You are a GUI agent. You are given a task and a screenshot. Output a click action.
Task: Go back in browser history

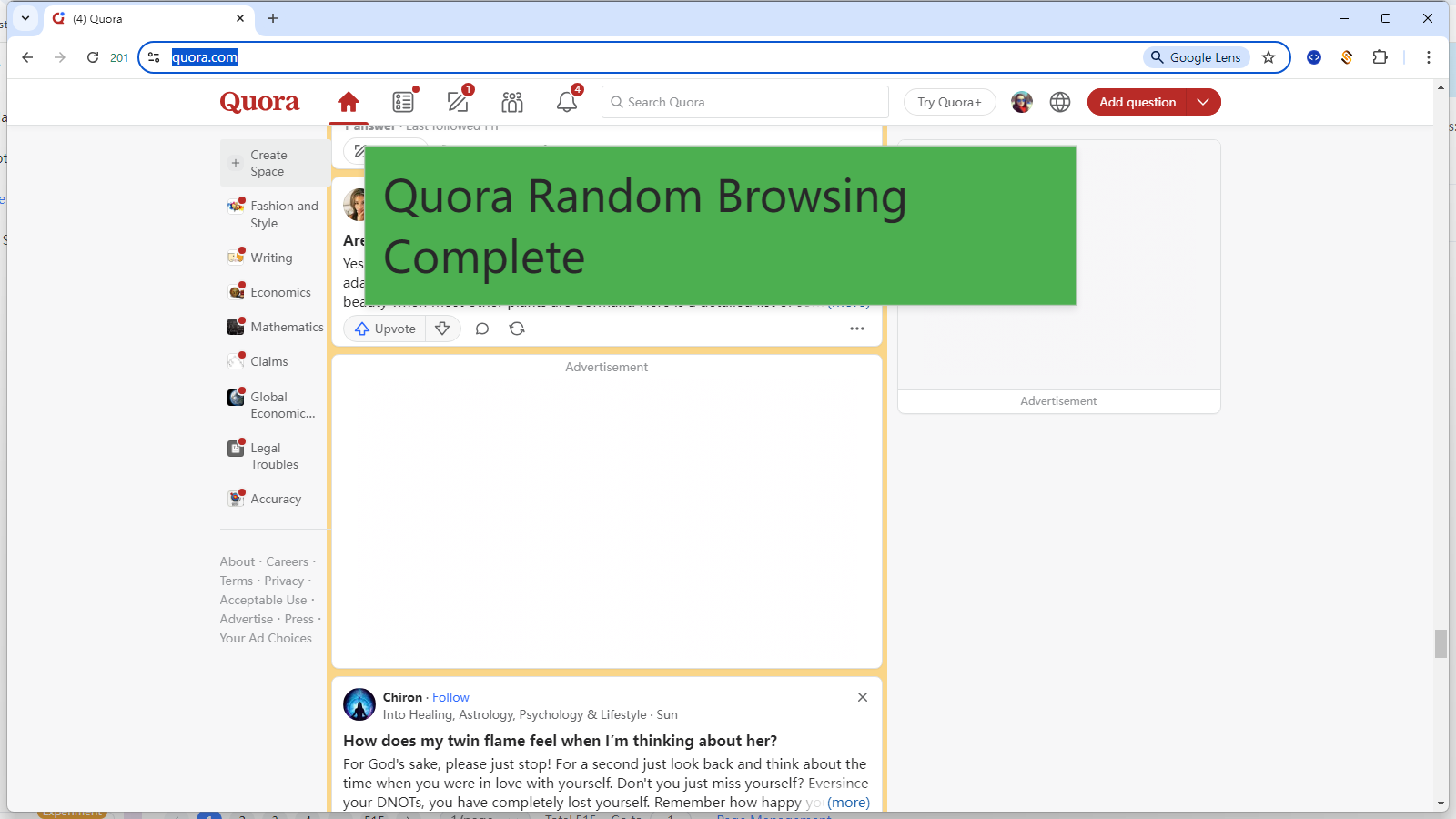(x=27, y=57)
